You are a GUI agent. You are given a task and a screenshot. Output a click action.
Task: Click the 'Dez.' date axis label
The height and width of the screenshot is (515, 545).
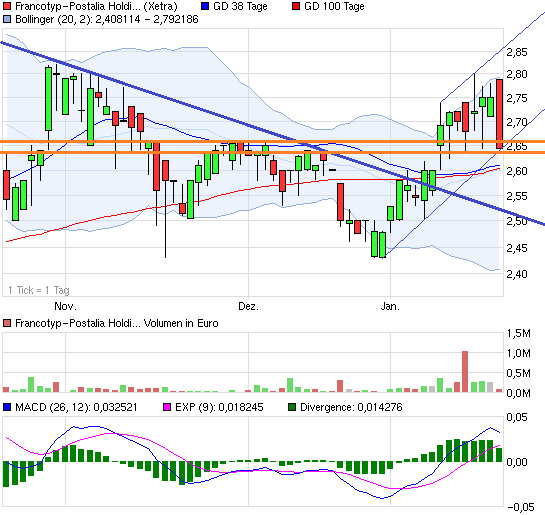(x=248, y=306)
